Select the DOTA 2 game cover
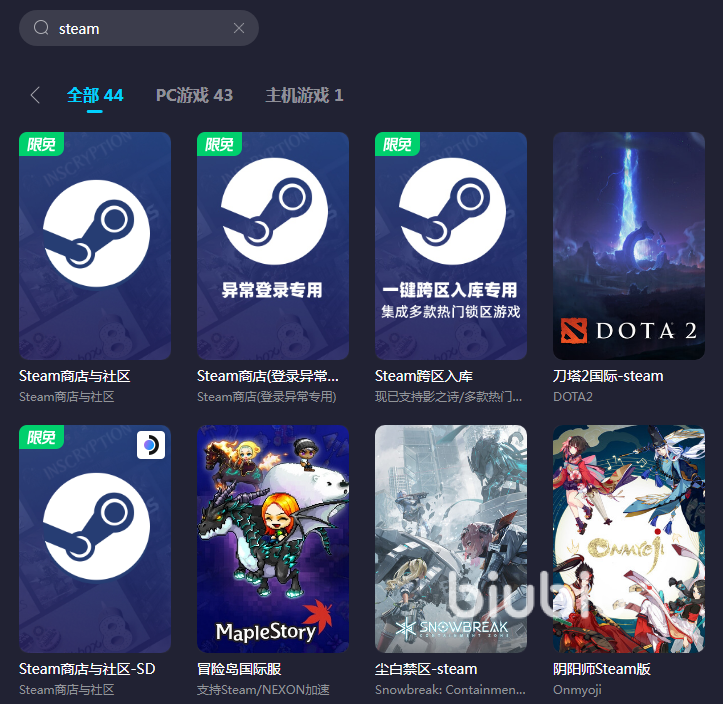This screenshot has width=723, height=704. pos(629,245)
